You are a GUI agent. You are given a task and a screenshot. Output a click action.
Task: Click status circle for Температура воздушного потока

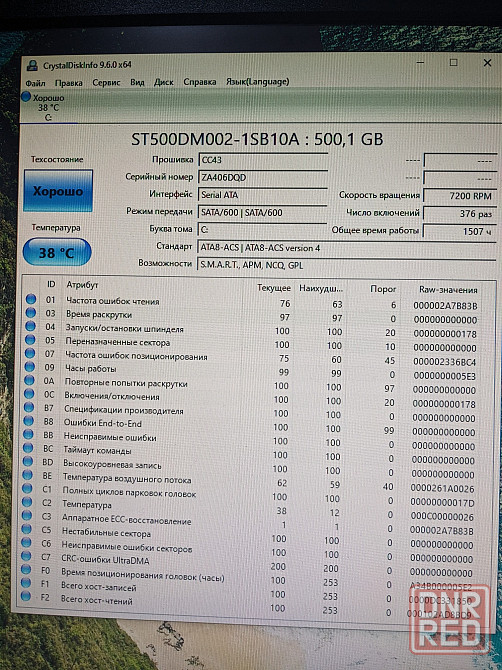(27, 475)
